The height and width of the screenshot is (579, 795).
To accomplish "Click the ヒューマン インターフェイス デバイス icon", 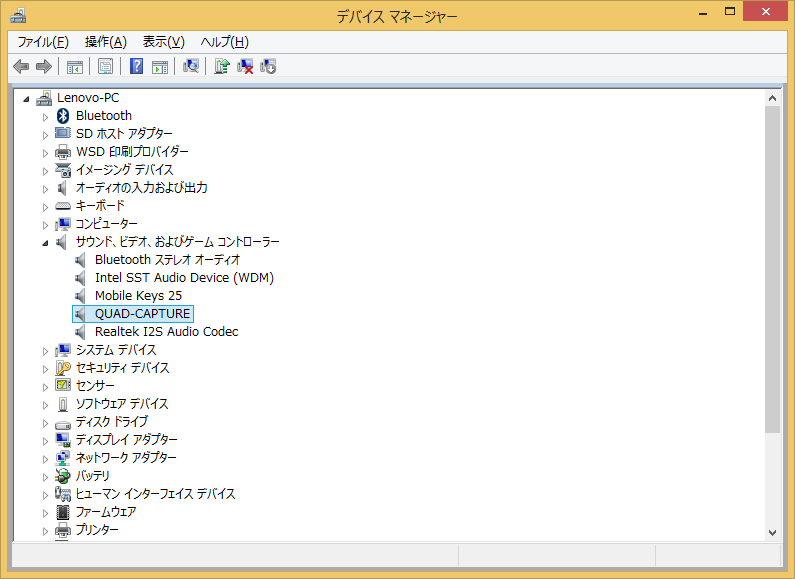I will tap(63, 494).
